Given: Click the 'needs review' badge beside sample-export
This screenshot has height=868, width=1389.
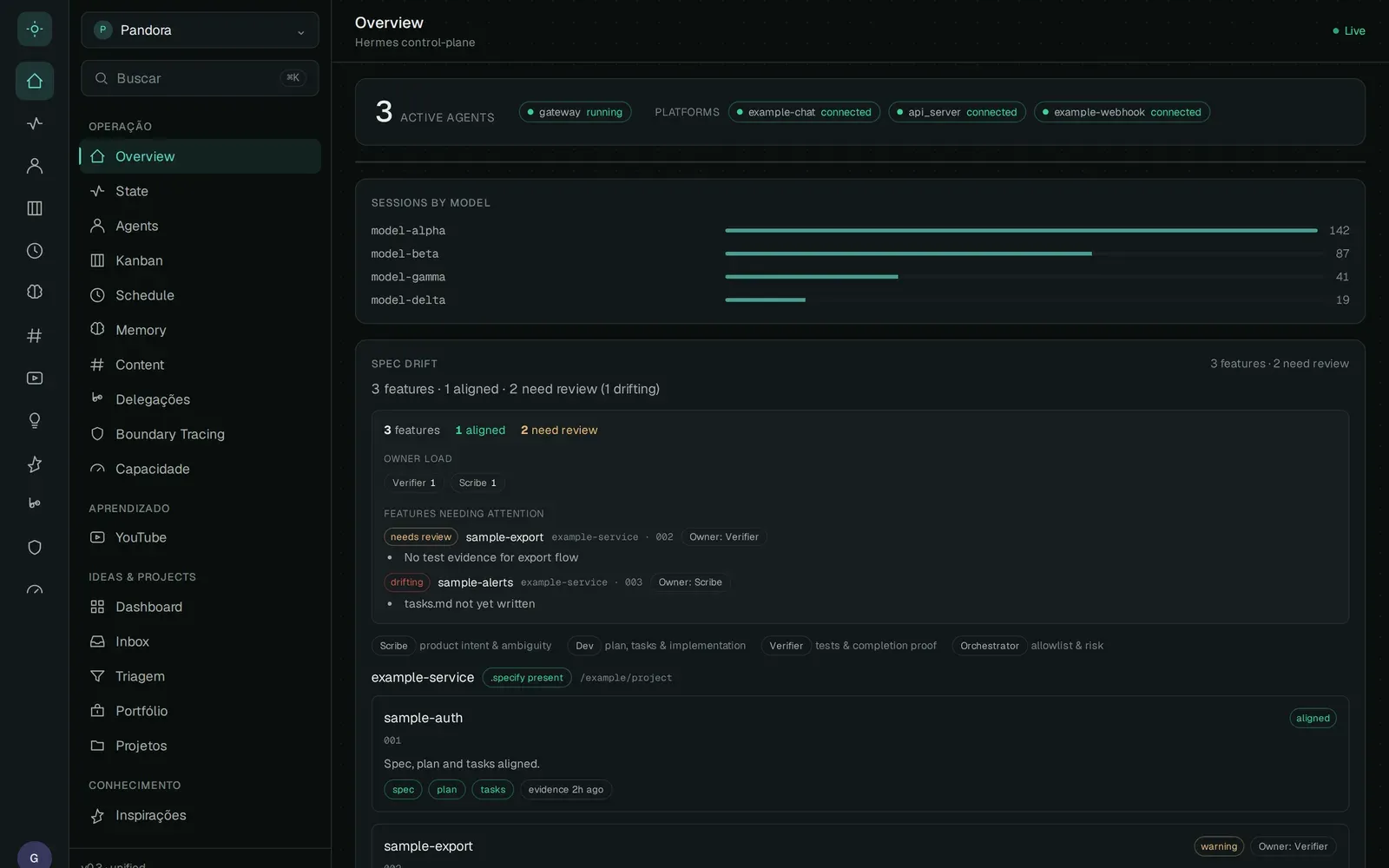Looking at the screenshot, I should (421, 537).
